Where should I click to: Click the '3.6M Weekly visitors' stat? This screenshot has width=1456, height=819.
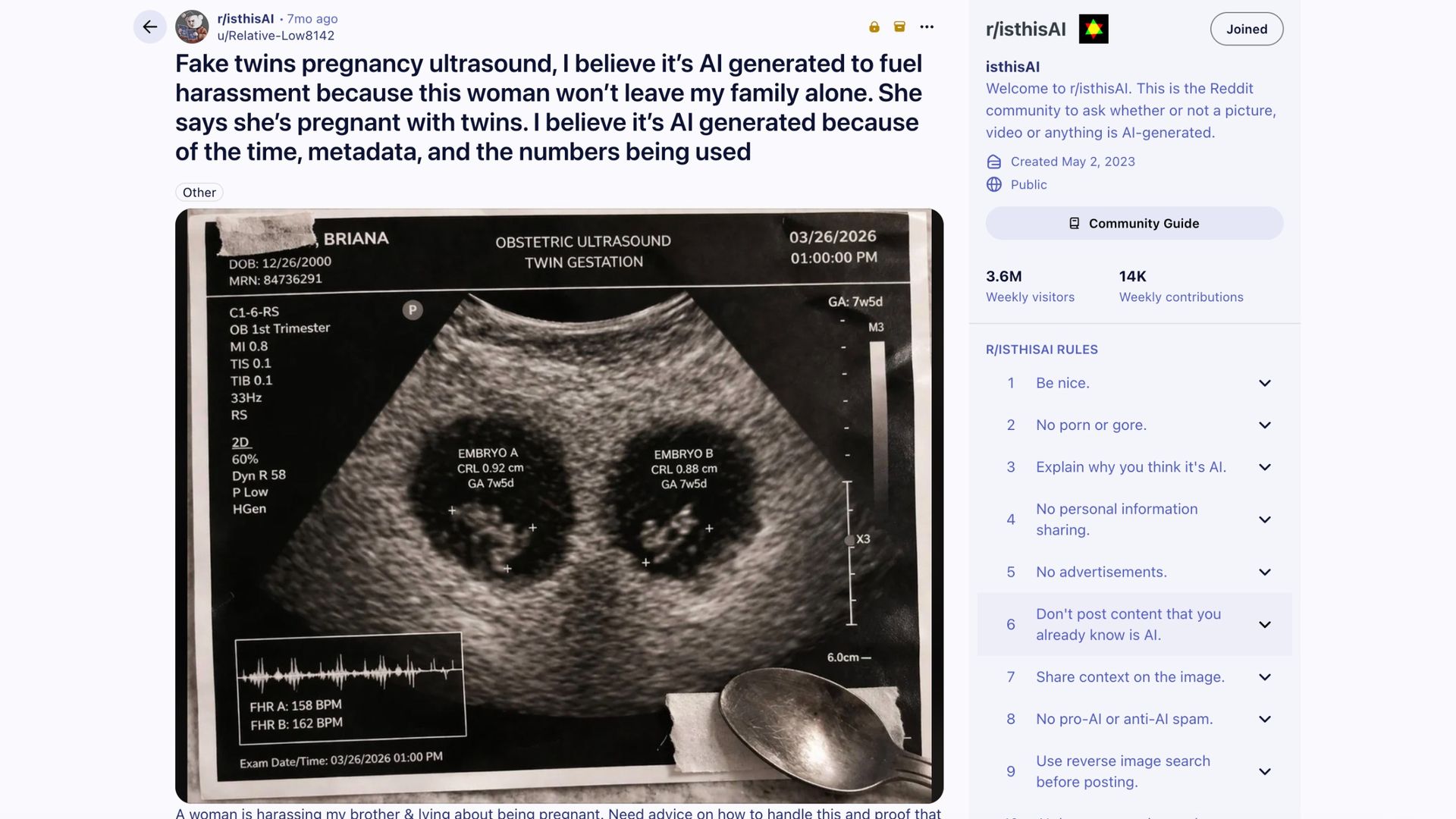pyautogui.click(x=1030, y=286)
